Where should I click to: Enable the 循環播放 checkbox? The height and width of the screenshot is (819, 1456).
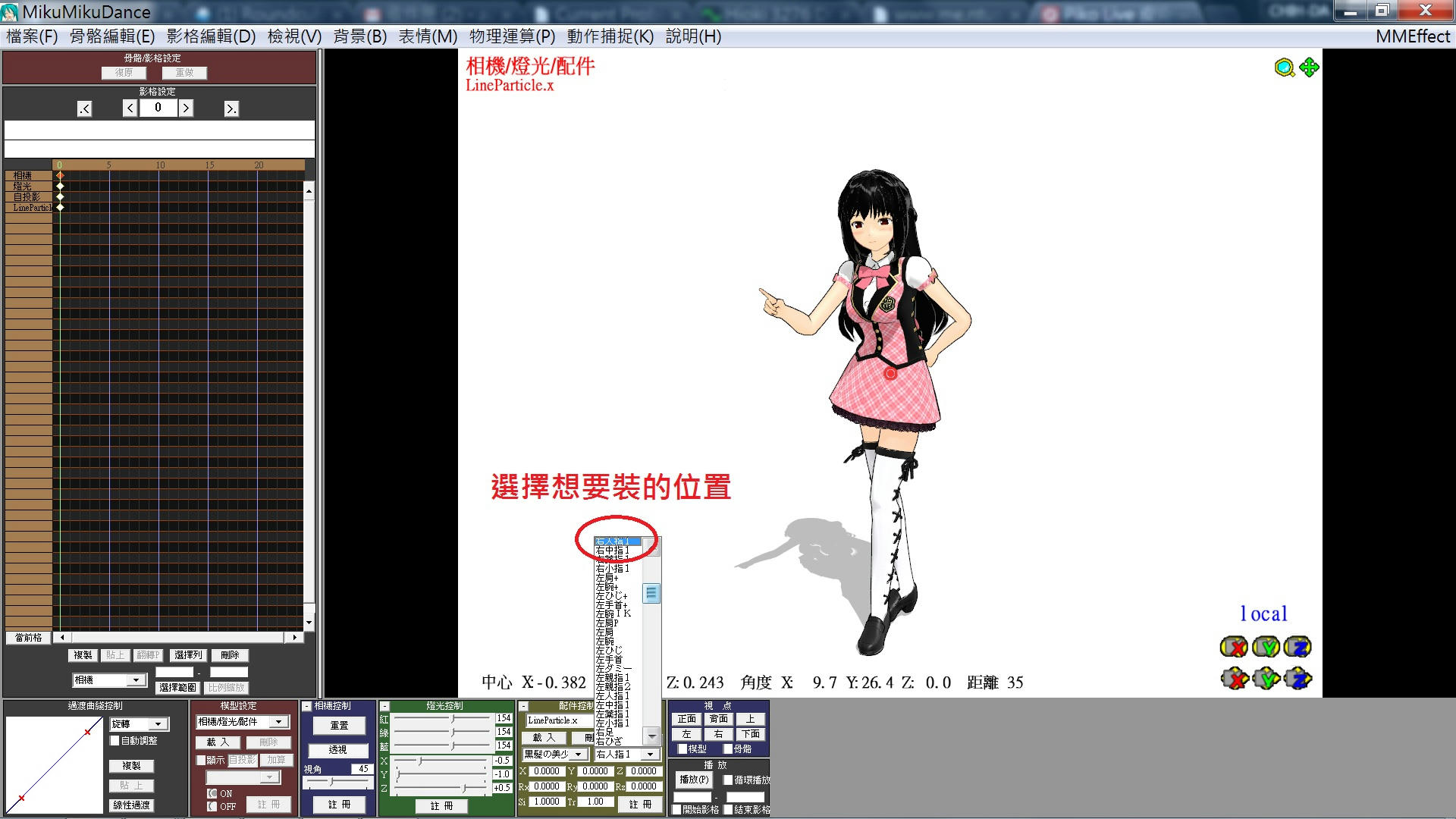click(727, 780)
